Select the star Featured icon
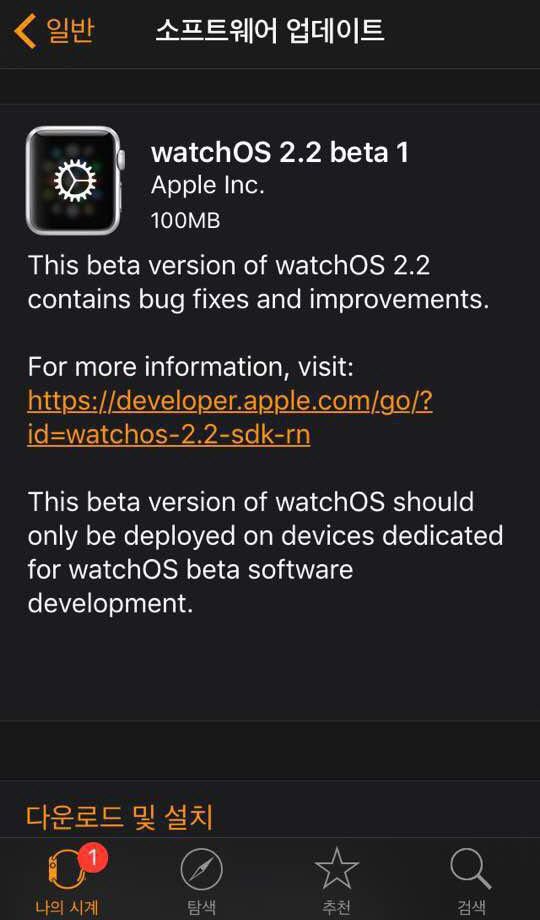540x920 pixels. (336, 869)
